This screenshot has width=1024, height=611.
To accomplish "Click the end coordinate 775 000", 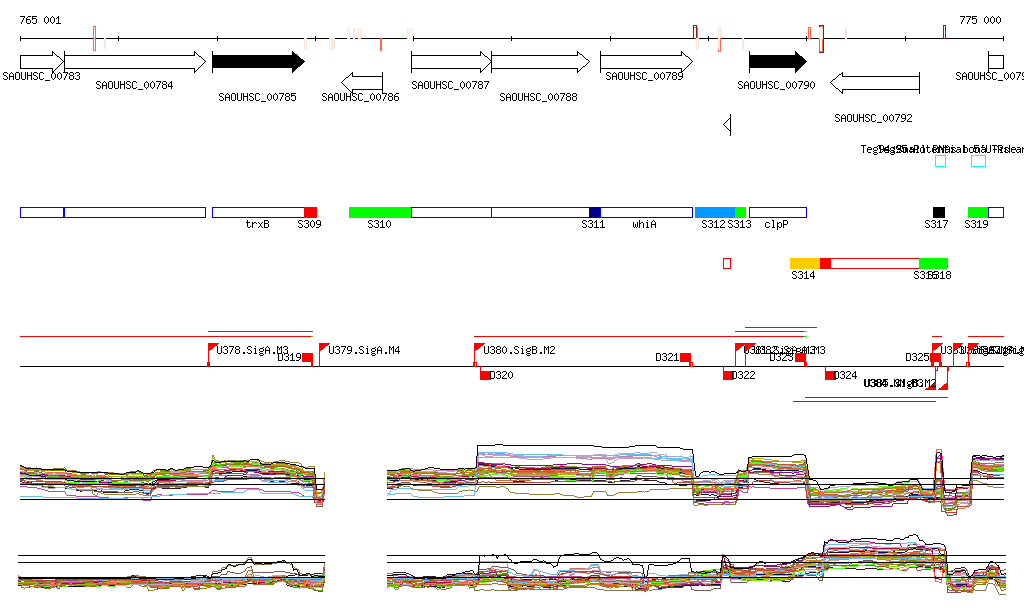I will pyautogui.click(x=980, y=20).
